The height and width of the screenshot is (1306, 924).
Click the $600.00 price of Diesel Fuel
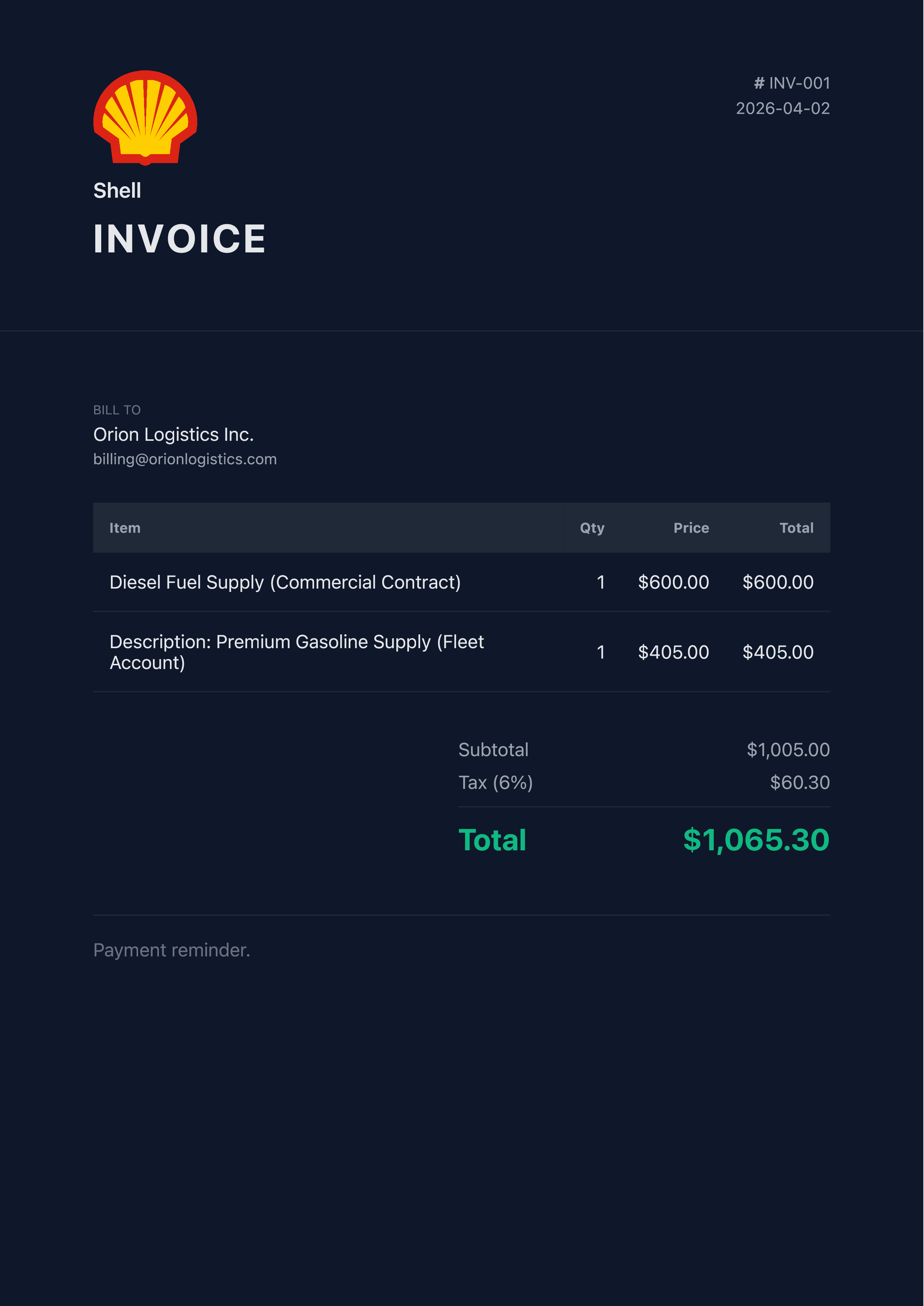point(673,582)
